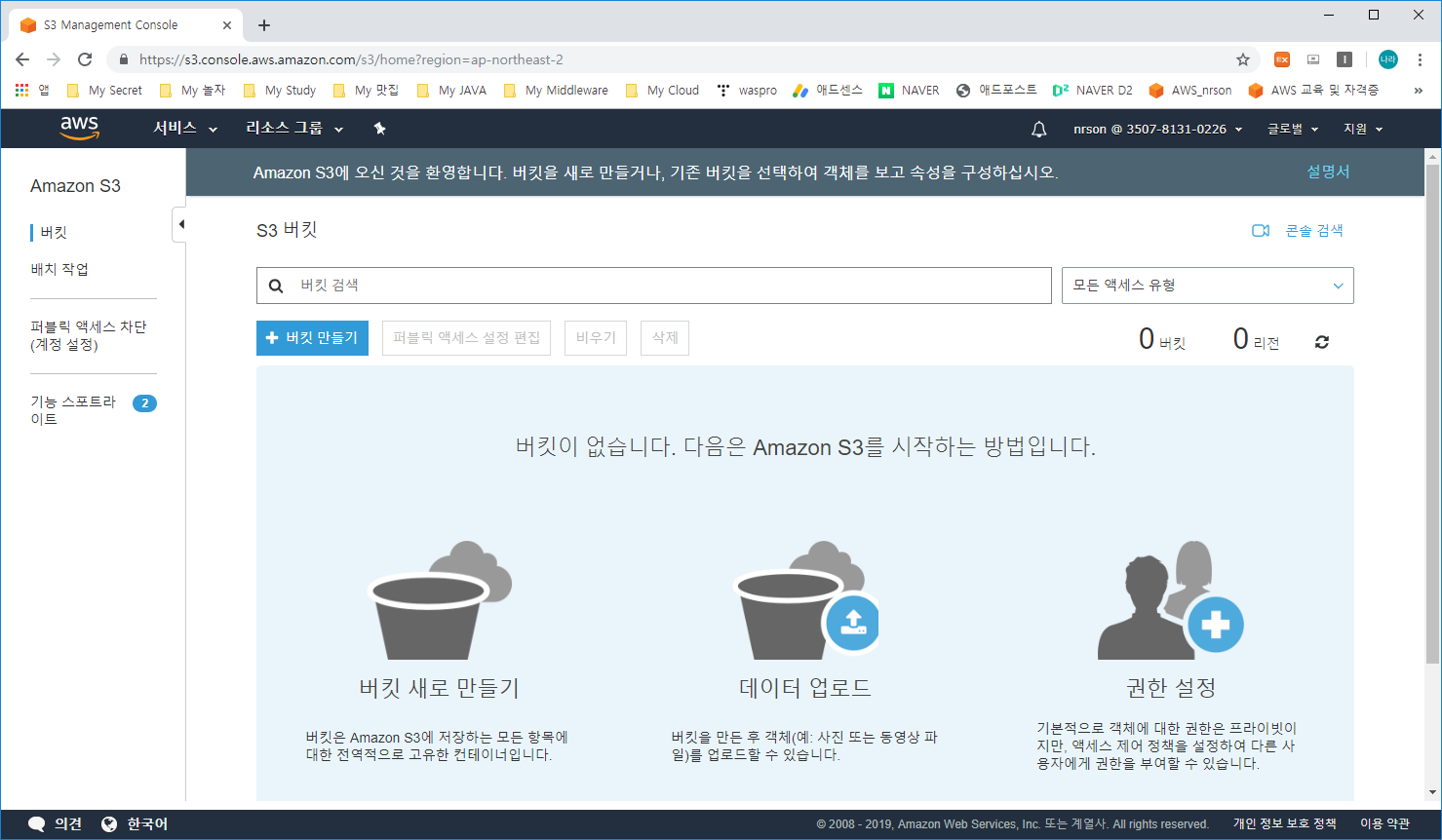This screenshot has height=840, width=1442.
Task: Click the 버킷 만들기 button
Action: [312, 338]
